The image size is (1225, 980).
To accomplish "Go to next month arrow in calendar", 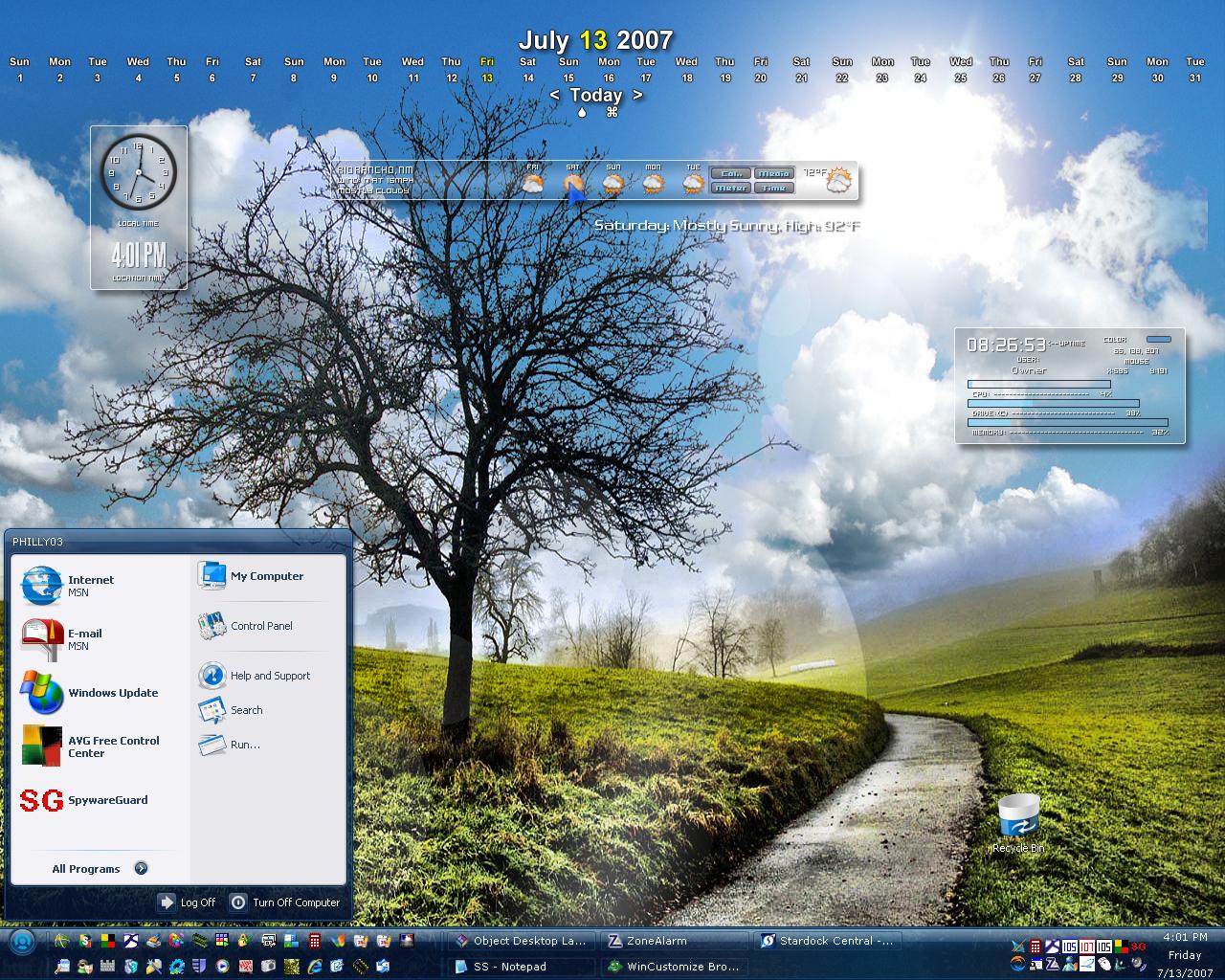I will [x=637, y=95].
